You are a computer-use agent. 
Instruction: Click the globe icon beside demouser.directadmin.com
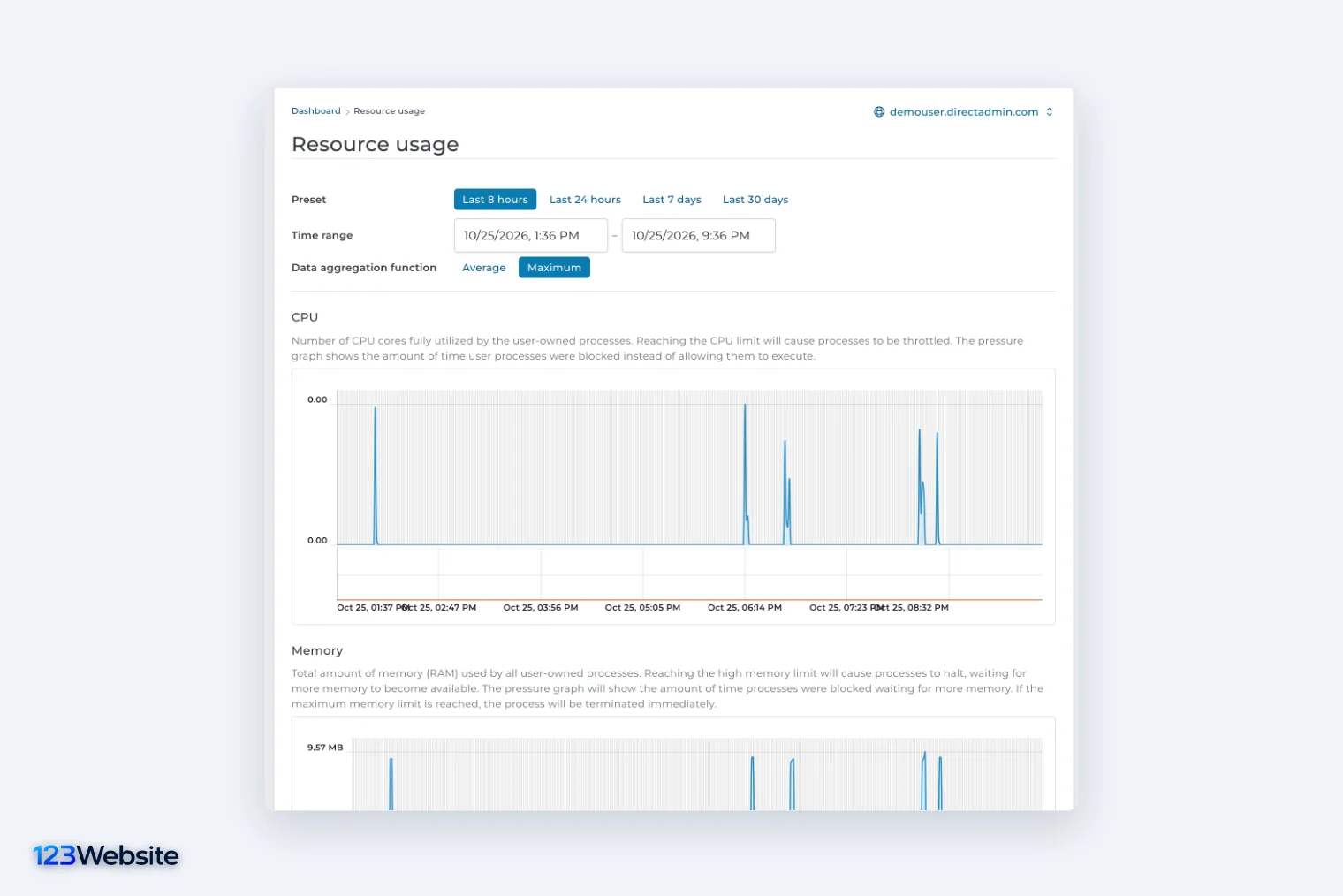[879, 112]
